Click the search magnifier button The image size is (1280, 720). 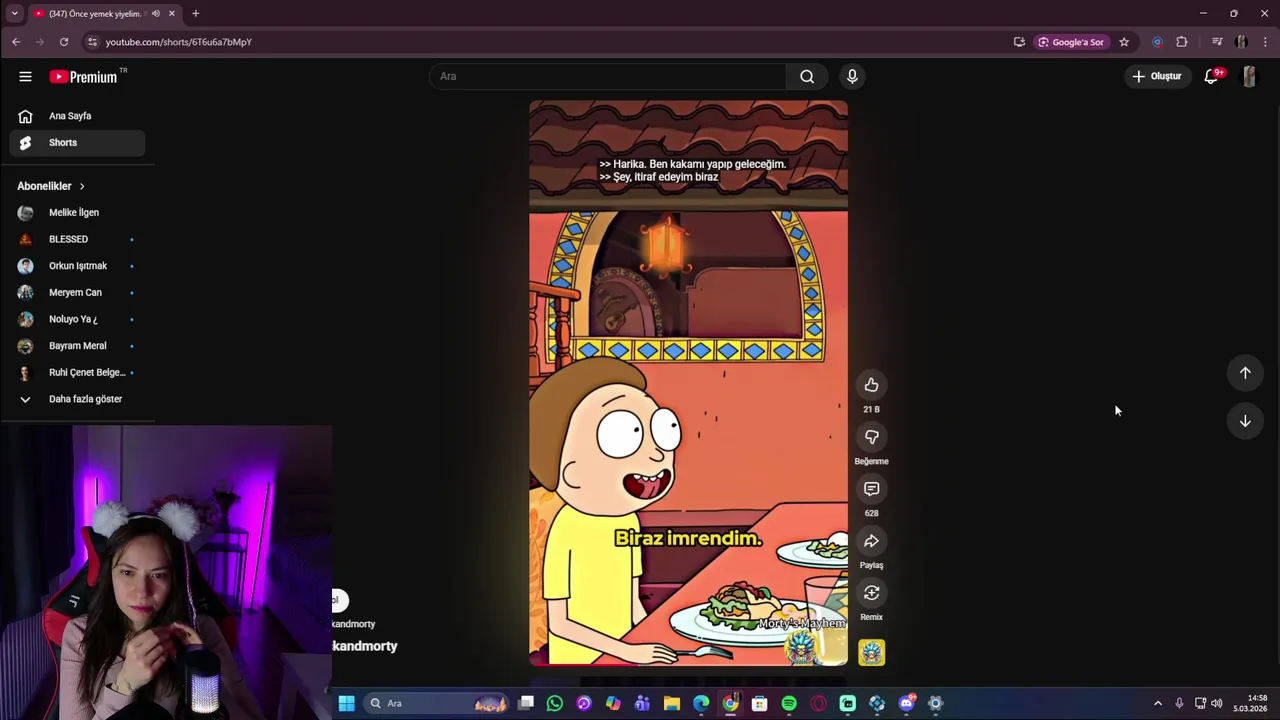pos(807,76)
